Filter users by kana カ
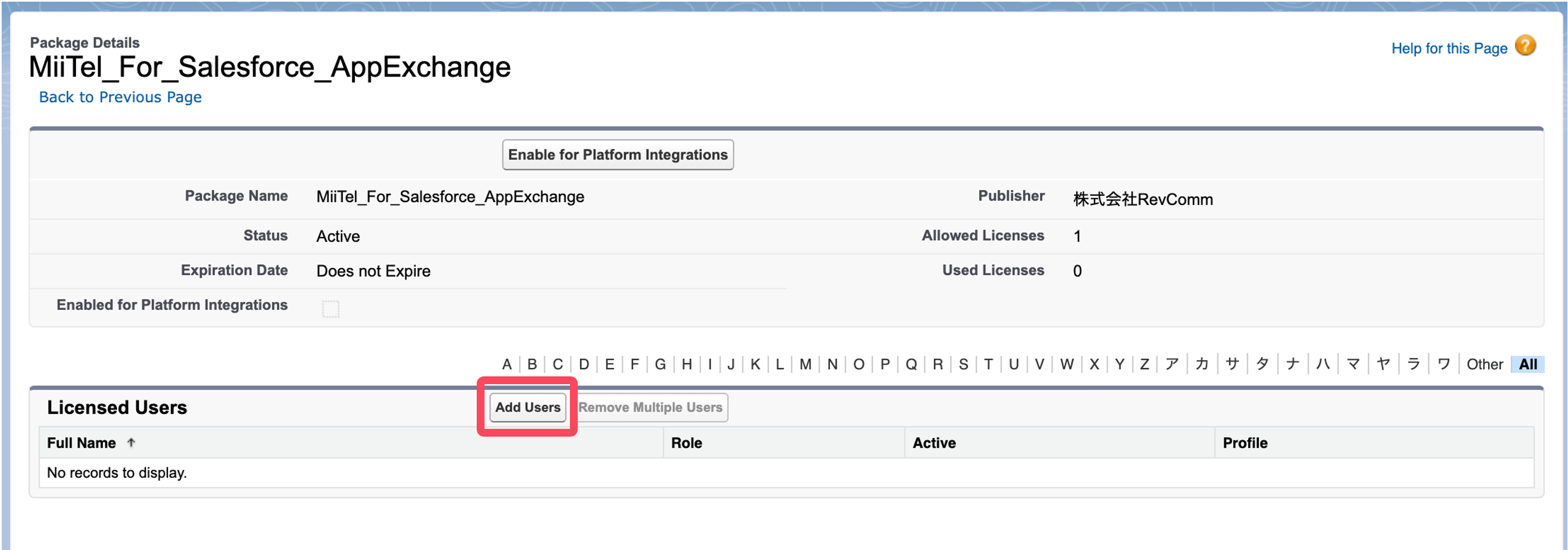The image size is (1568, 550). (x=1202, y=364)
